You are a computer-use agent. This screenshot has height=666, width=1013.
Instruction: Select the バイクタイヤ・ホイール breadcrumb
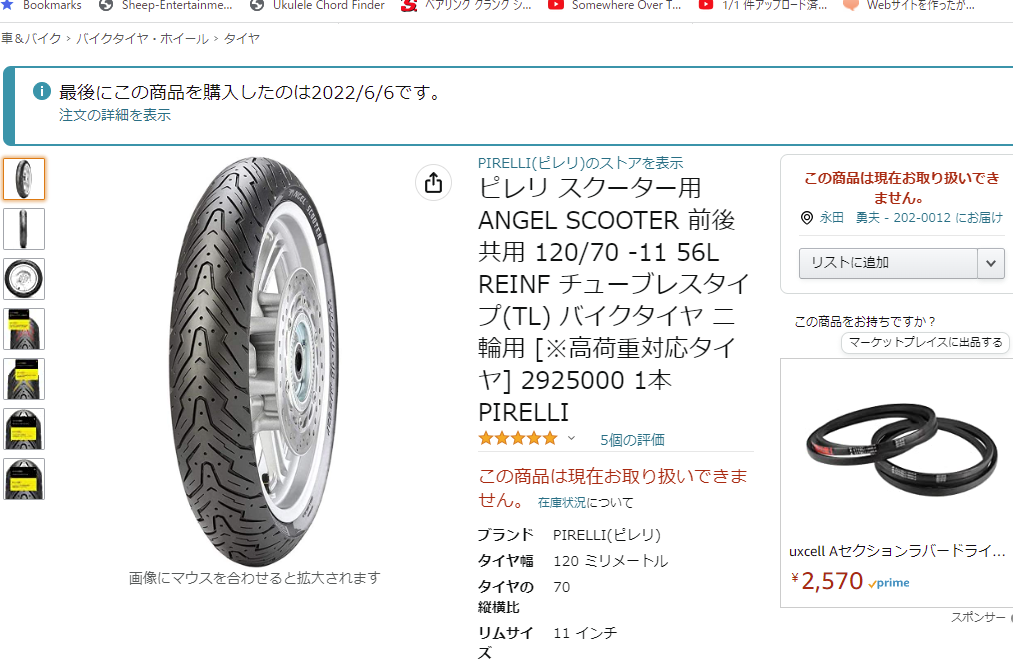pos(142,39)
